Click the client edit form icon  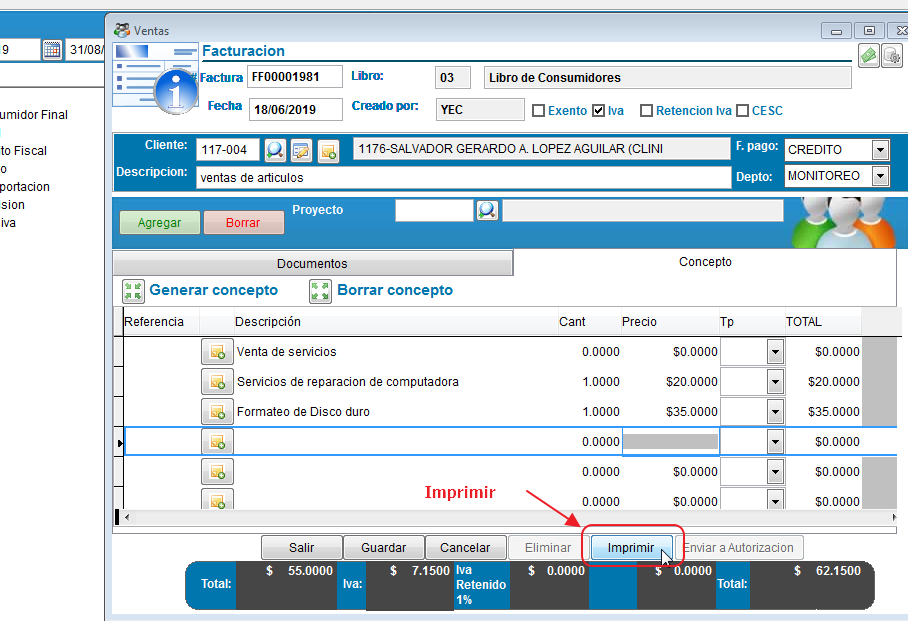pyautogui.click(x=301, y=150)
